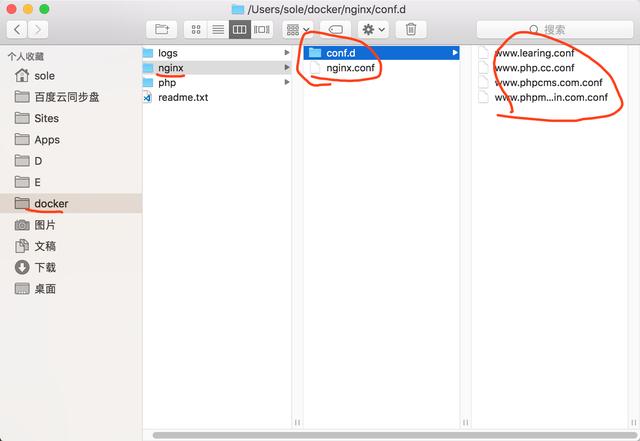The width and height of the screenshot is (640, 441).
Task: Select www.phpcms.com.conf file
Action: coord(550,82)
